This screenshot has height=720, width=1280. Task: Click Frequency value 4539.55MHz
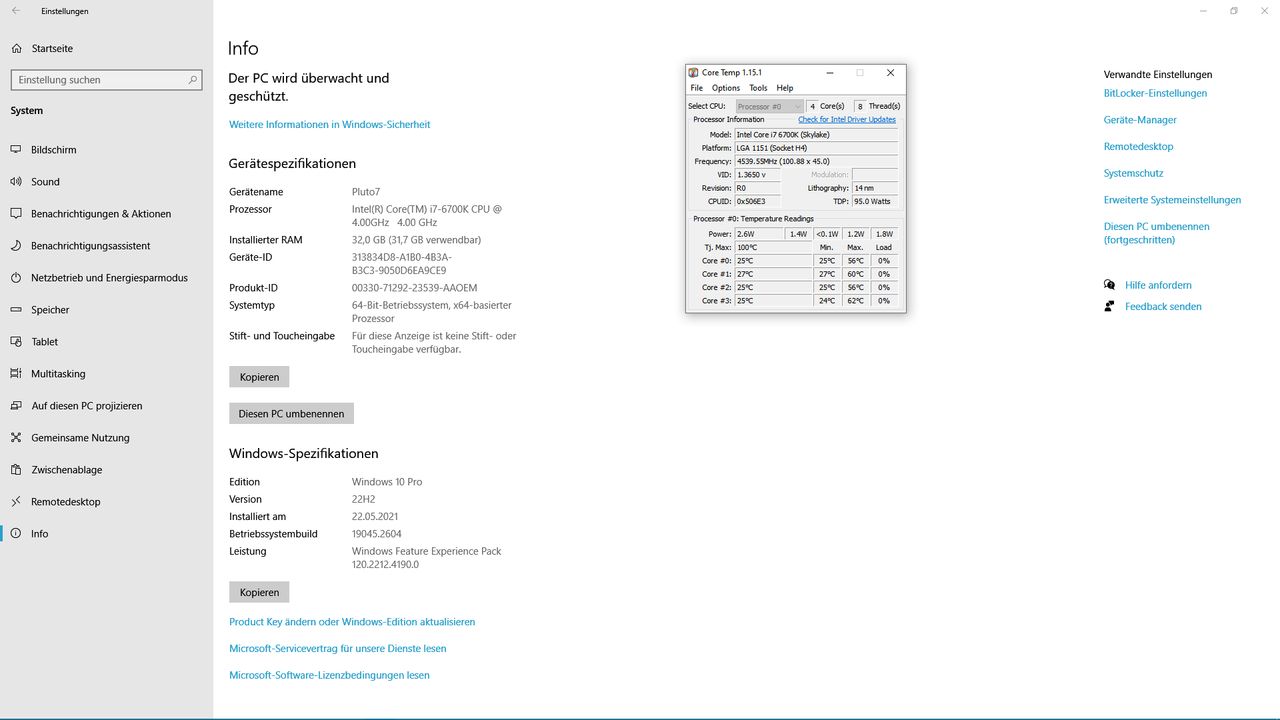click(816, 161)
